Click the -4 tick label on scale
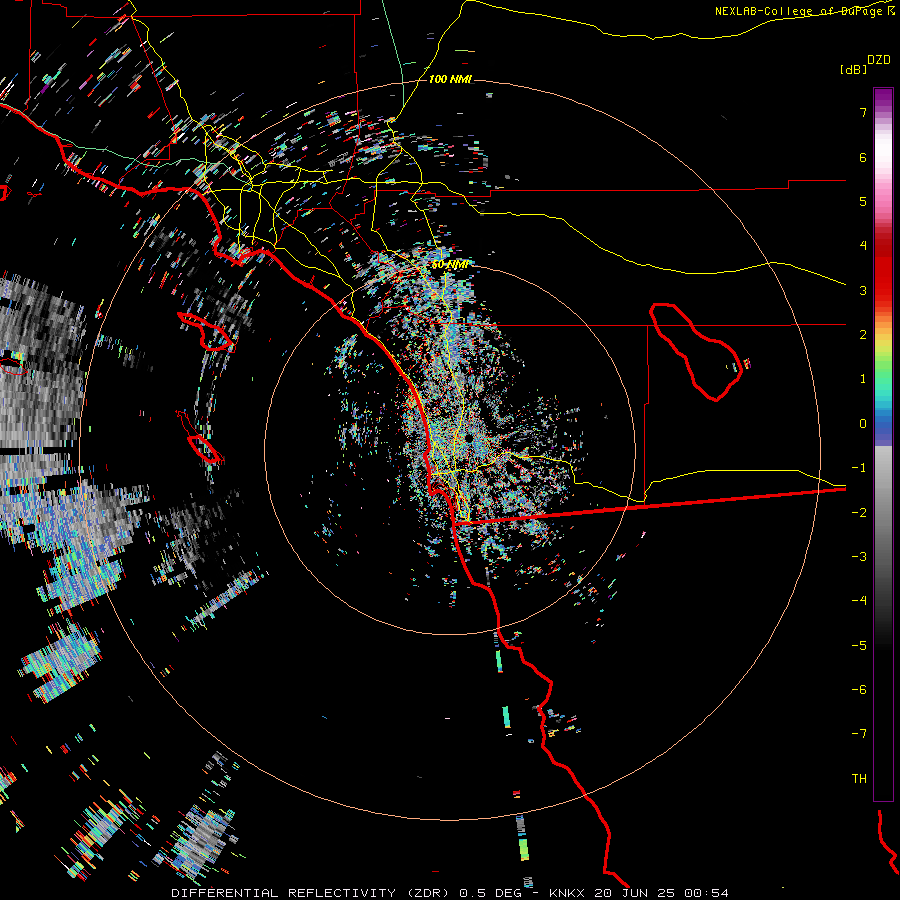Image resolution: width=900 pixels, height=900 pixels. pos(859,600)
